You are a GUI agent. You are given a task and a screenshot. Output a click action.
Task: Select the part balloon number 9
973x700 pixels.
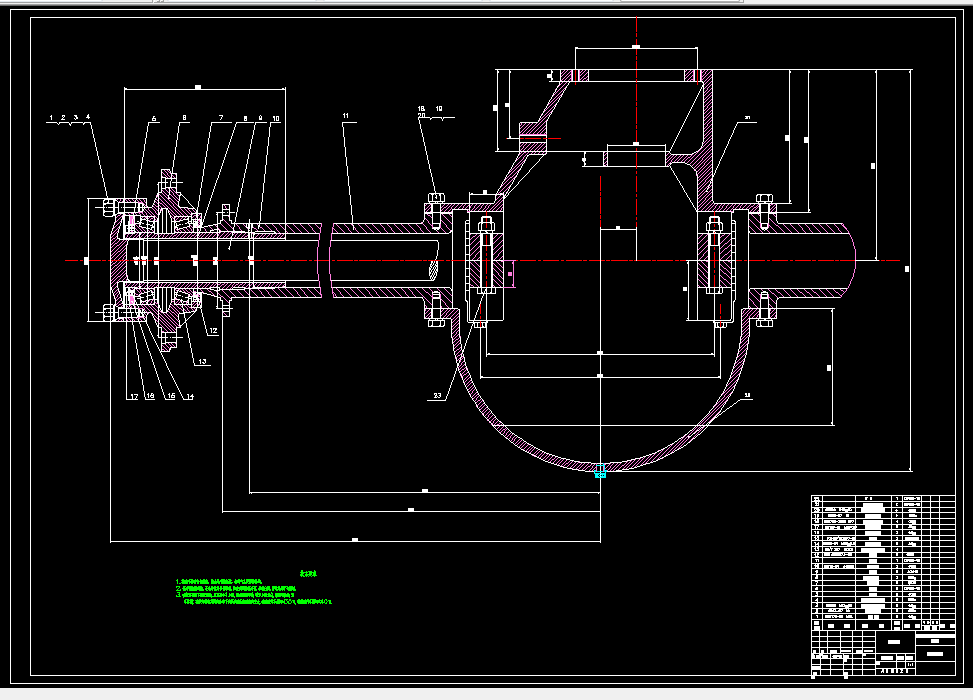pos(261,118)
